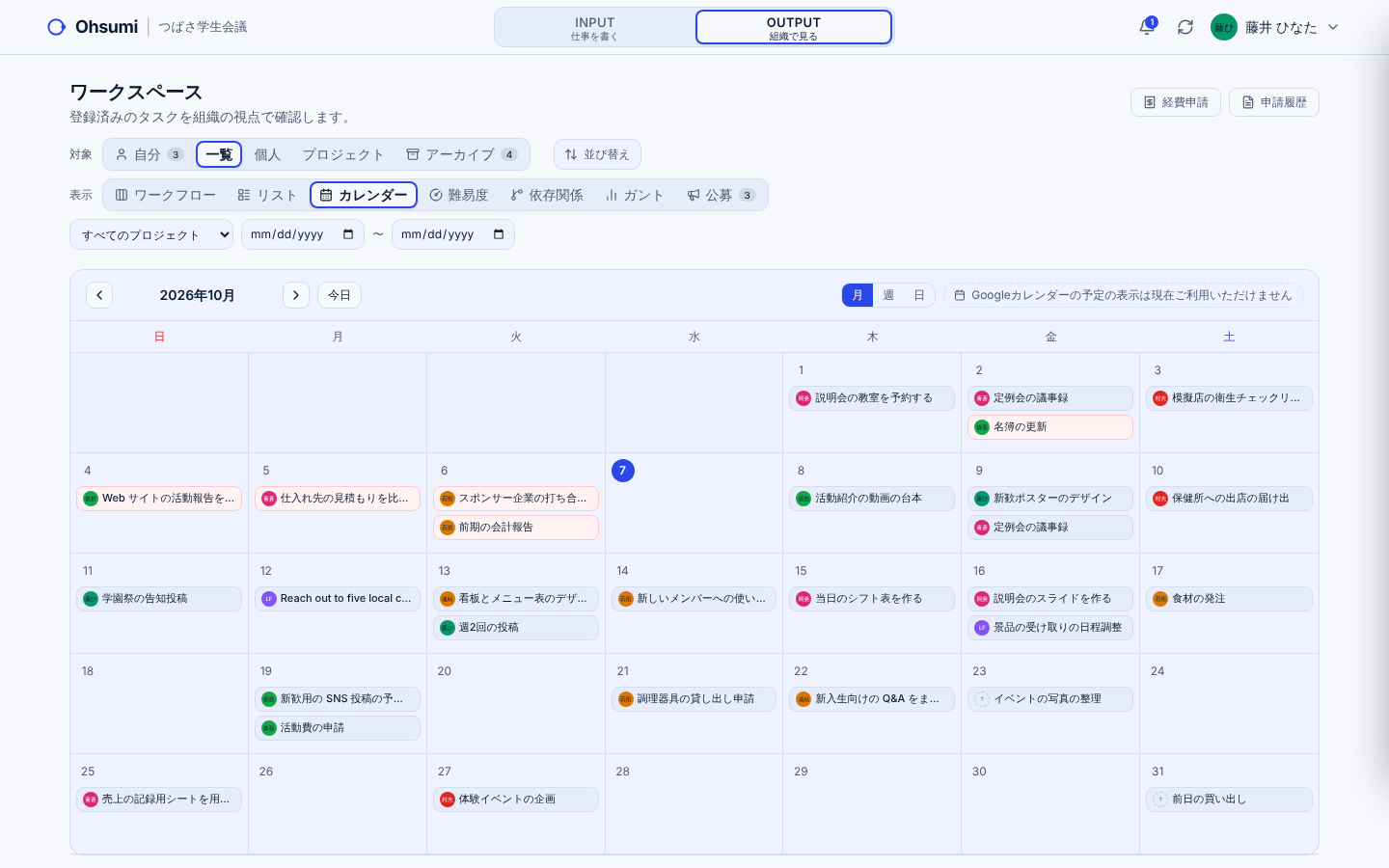The height and width of the screenshot is (868, 1389).
Task: Click the refresh sync icon
Action: coord(1185,27)
